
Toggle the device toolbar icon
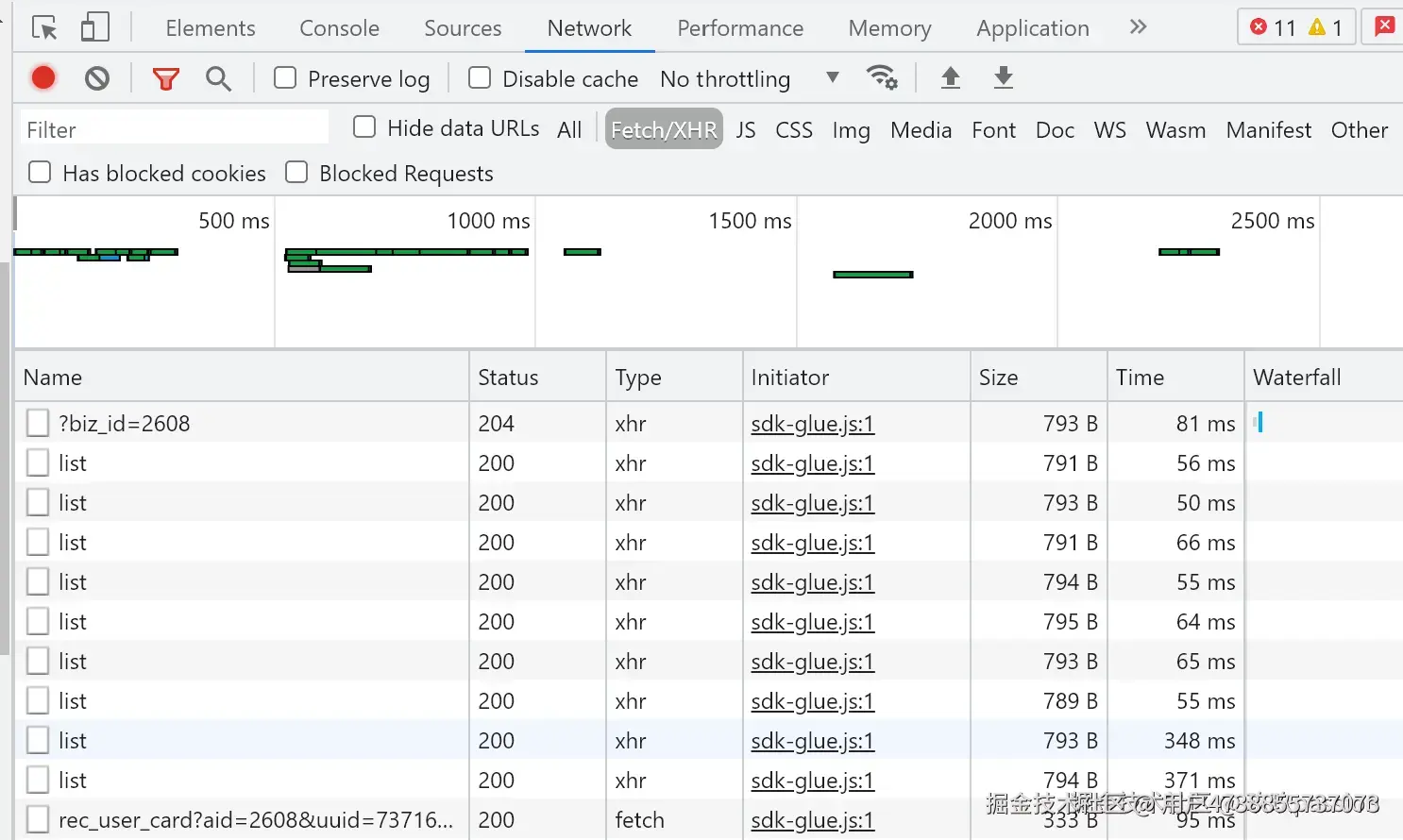94,27
